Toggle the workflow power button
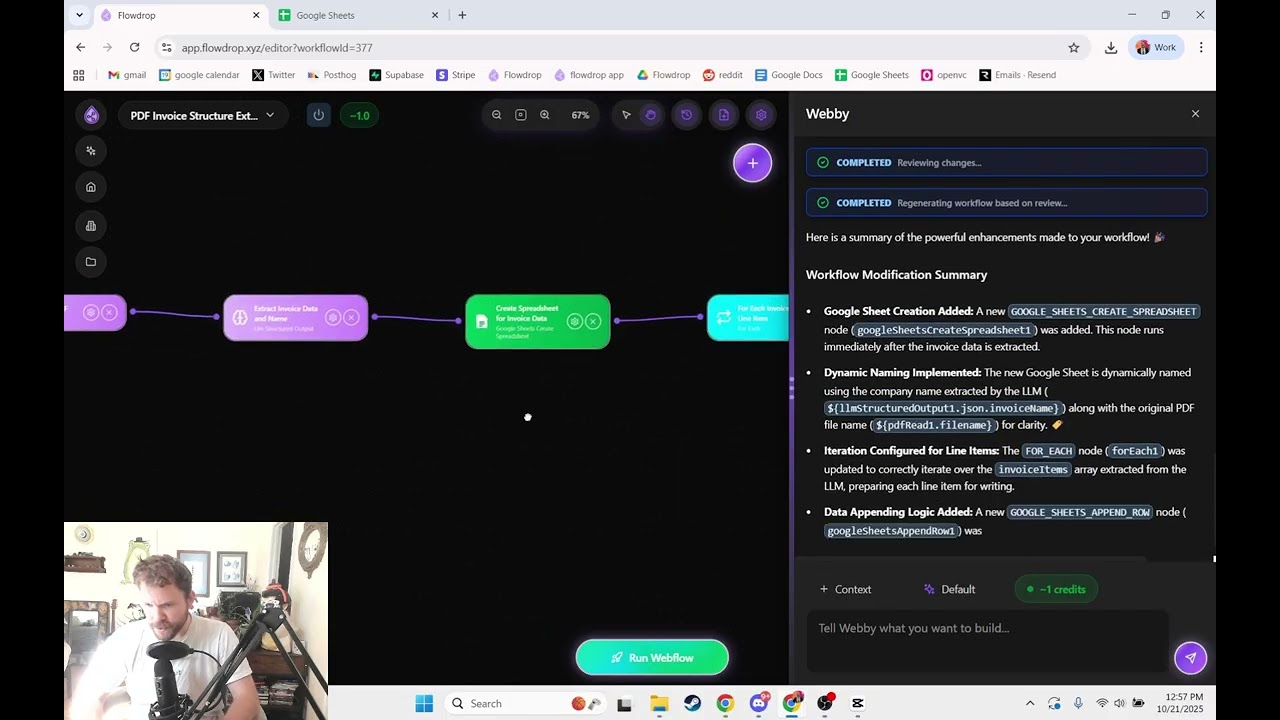This screenshot has height=720, width=1280. 318,115
